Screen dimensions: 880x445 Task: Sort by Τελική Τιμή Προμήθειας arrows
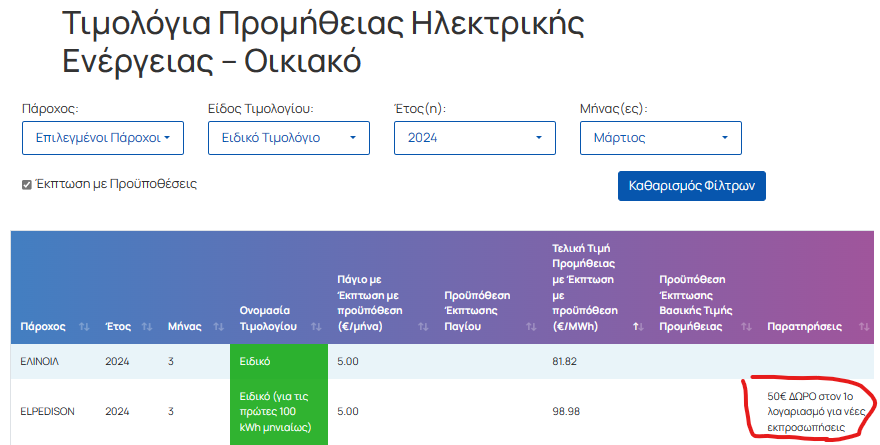(638, 327)
